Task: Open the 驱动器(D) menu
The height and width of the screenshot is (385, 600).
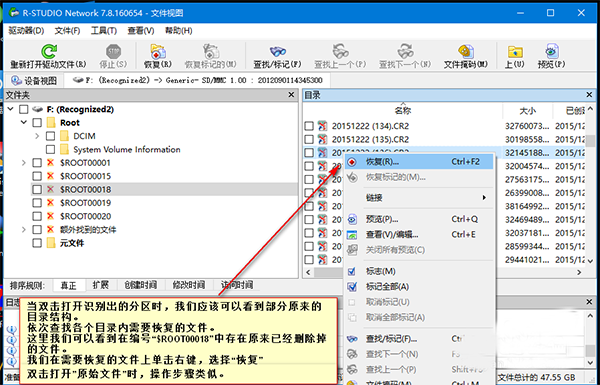Action: tap(26, 31)
